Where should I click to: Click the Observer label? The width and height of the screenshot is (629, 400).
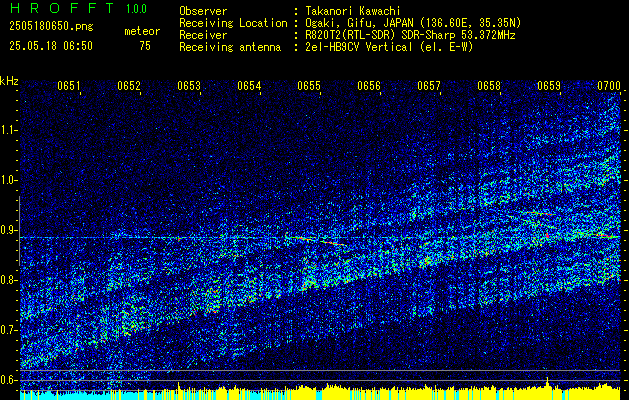pyautogui.click(x=203, y=11)
